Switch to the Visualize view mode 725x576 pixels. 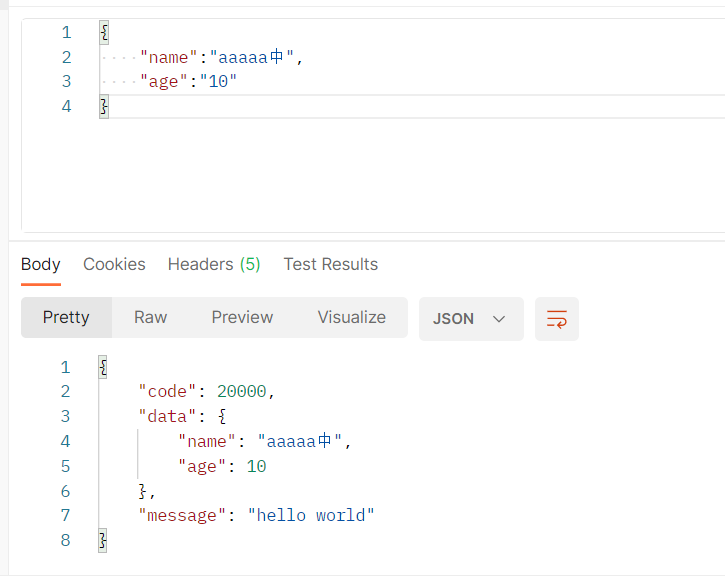coord(351,318)
